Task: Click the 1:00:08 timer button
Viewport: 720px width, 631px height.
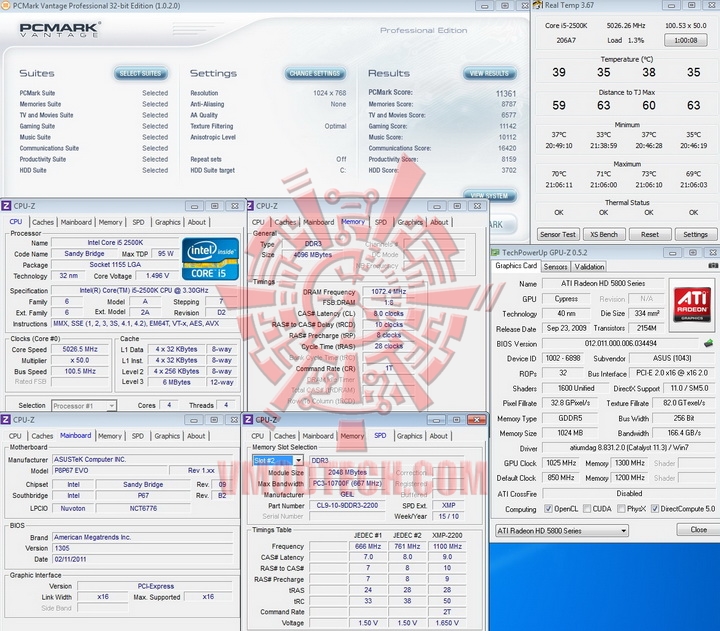Action: (x=686, y=40)
